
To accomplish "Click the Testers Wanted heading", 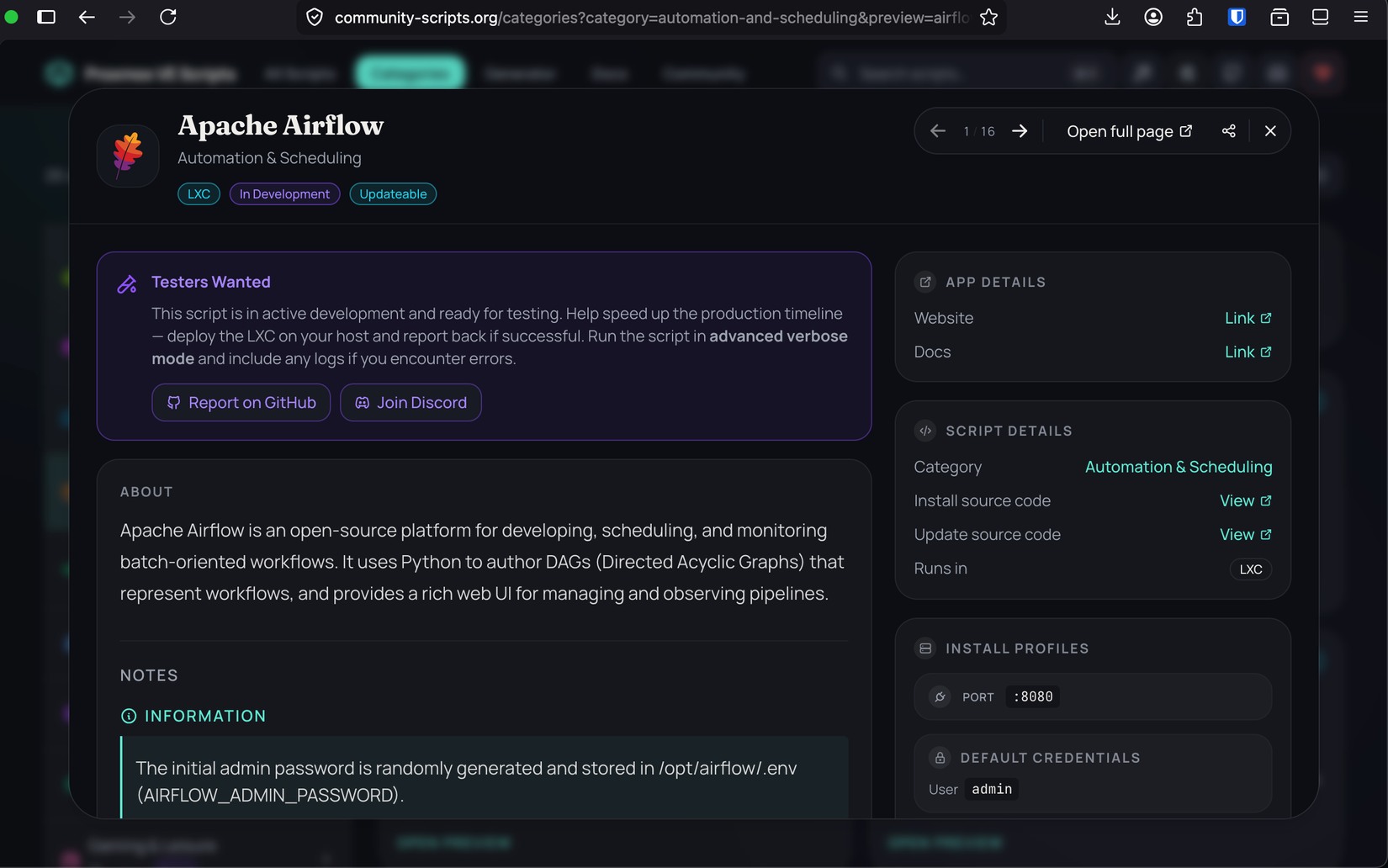I will 211,283.
